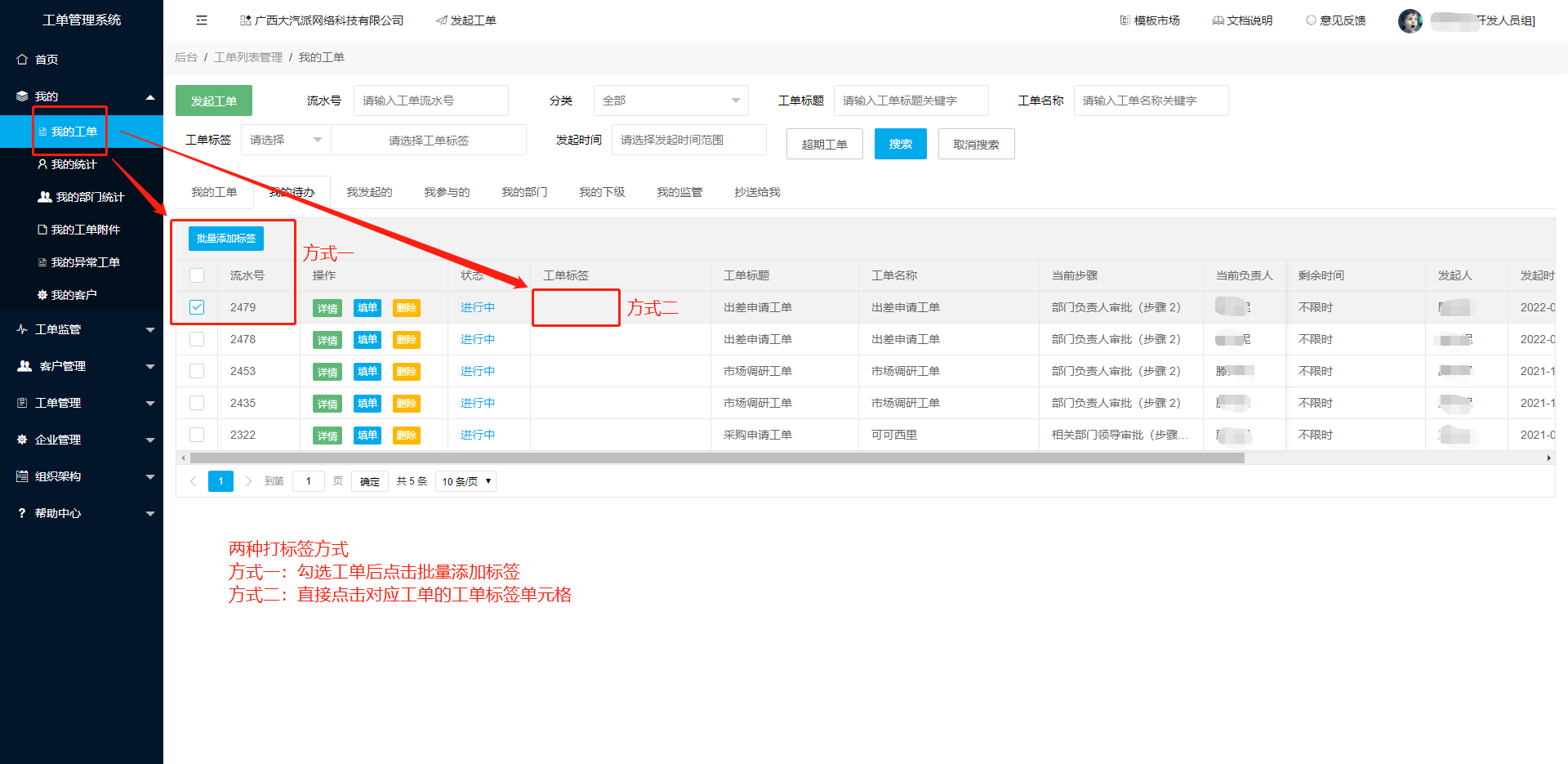This screenshot has height=764, width=1568.
Task: Click the 工单监管 pulse icon
Action: tap(22, 329)
